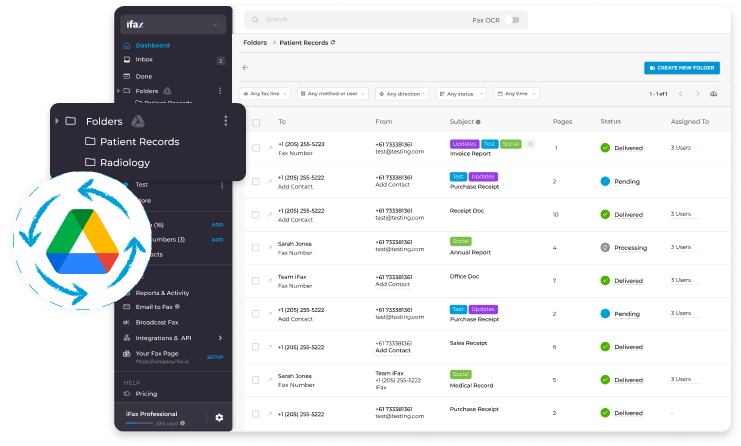Viewport: 741px width, 446px height.
Task: Open three-dot menu beside Test item
Action: tap(222, 185)
